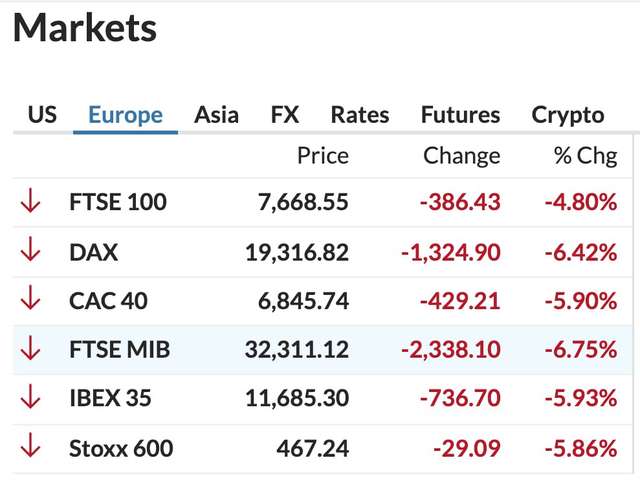The width and height of the screenshot is (640, 487).
Task: Click the down arrow icon beside Stoxx 600
Action: (30, 448)
